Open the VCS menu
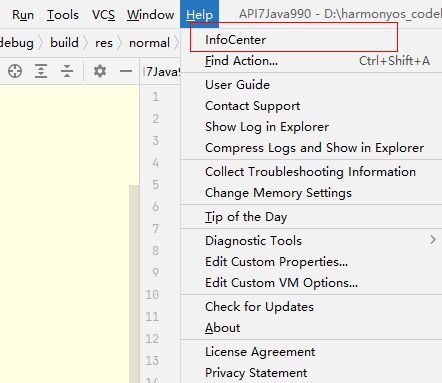The height and width of the screenshot is (383, 442). [x=103, y=15]
